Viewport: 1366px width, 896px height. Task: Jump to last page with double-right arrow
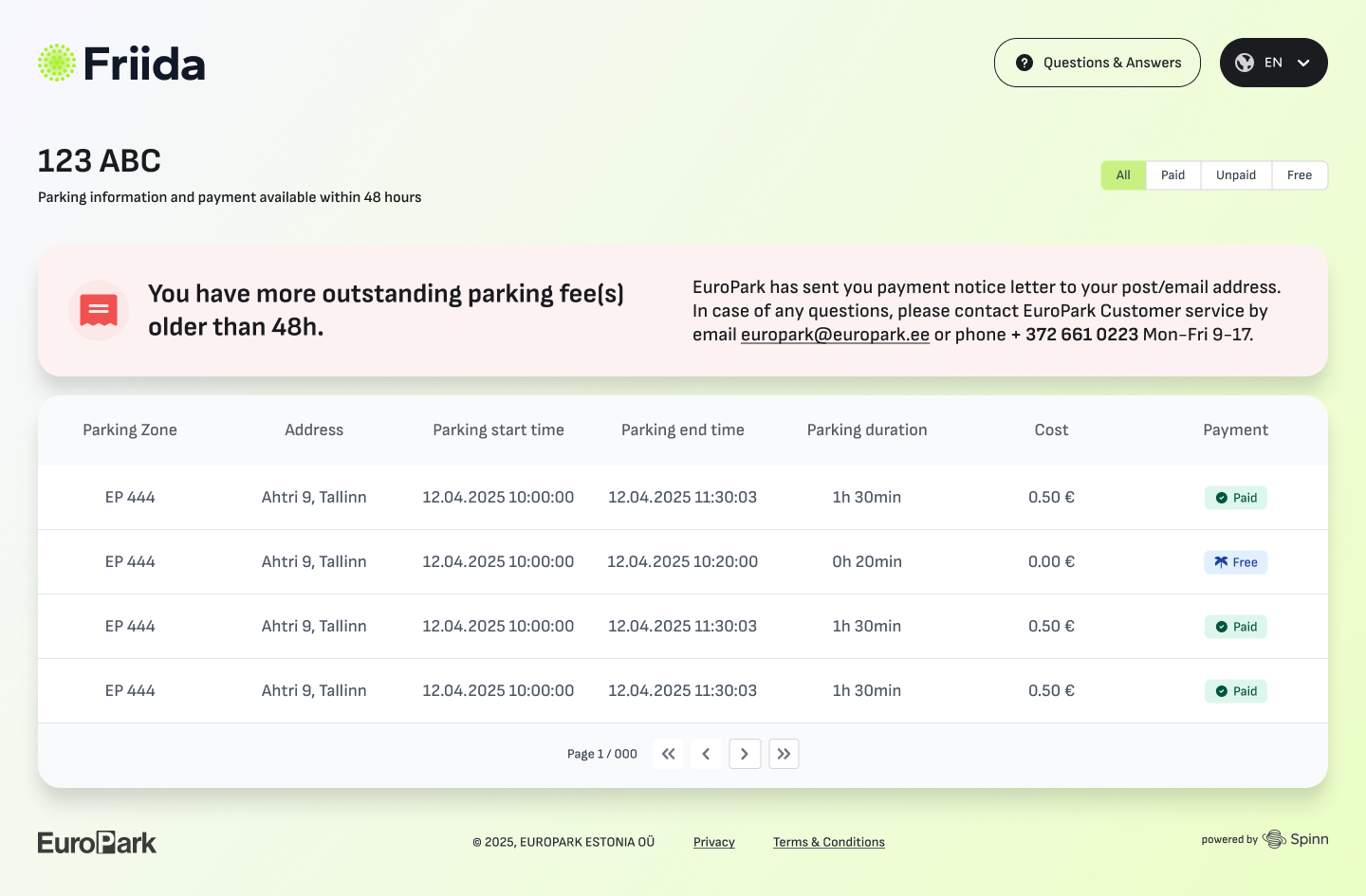coord(784,754)
